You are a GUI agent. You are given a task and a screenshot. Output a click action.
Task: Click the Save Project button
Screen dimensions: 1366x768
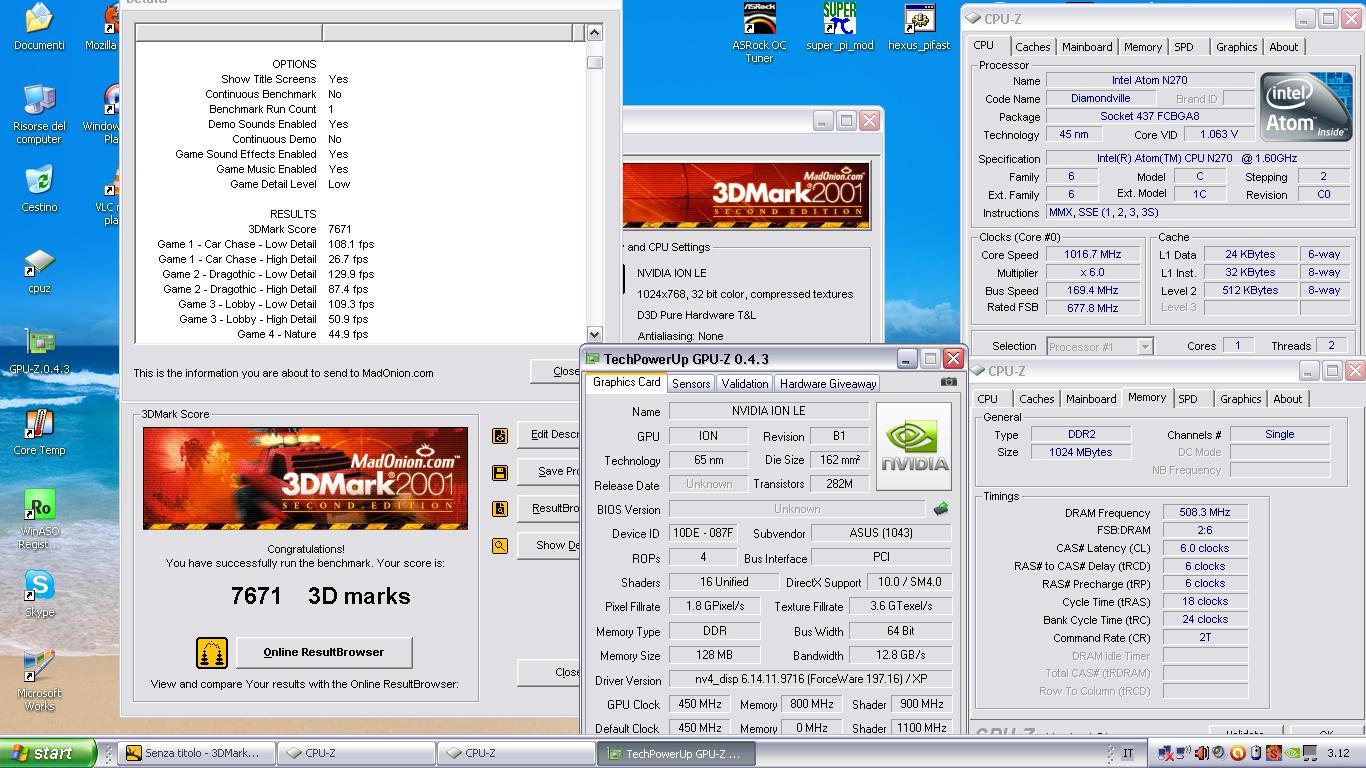tap(549, 471)
